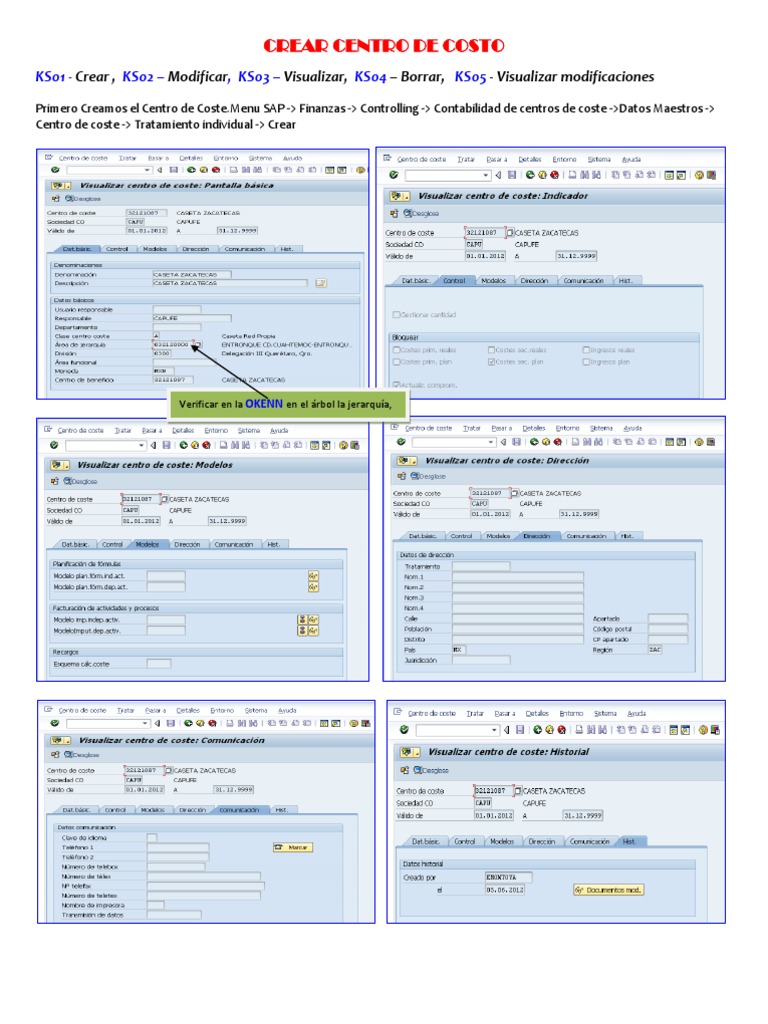Click Teléfono 1 field in Comunicación window
The width and height of the screenshot is (768, 1024).
tap(178, 847)
